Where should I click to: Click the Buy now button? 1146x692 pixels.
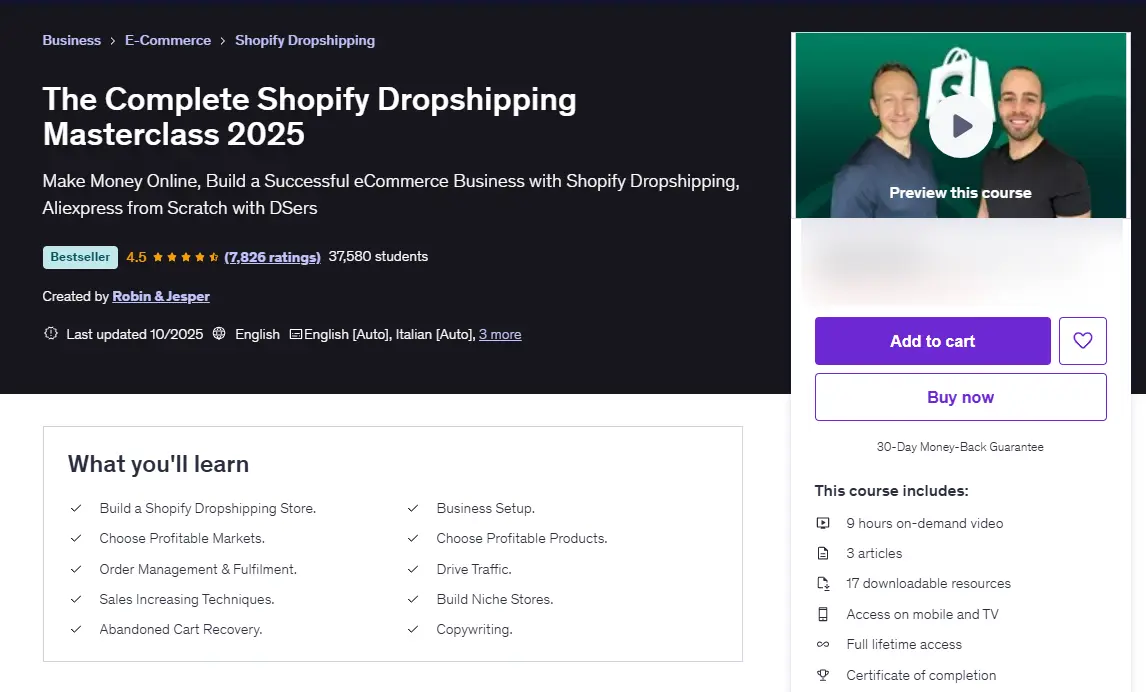tap(960, 397)
